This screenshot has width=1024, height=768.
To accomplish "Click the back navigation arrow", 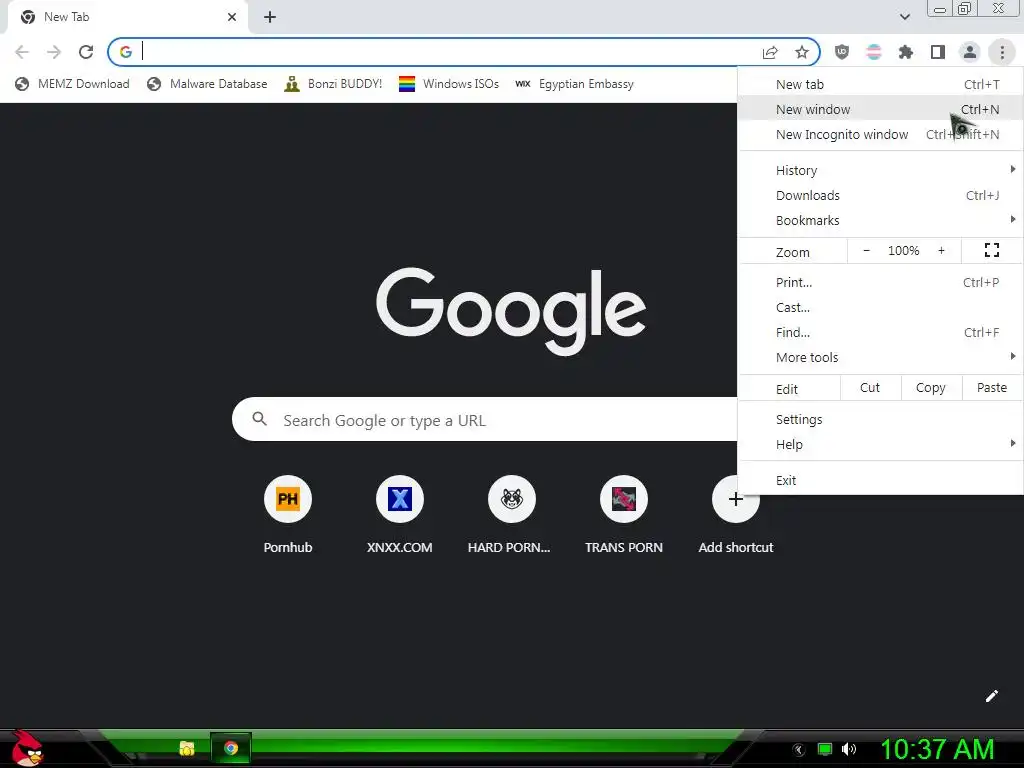I will 22,52.
